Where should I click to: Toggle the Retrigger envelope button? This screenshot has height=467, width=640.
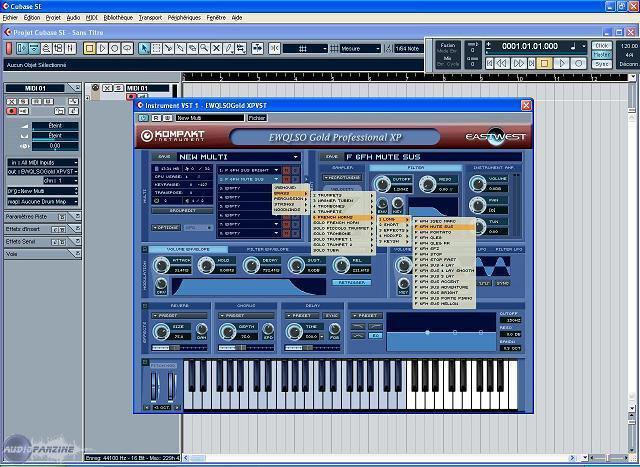tap(351, 282)
